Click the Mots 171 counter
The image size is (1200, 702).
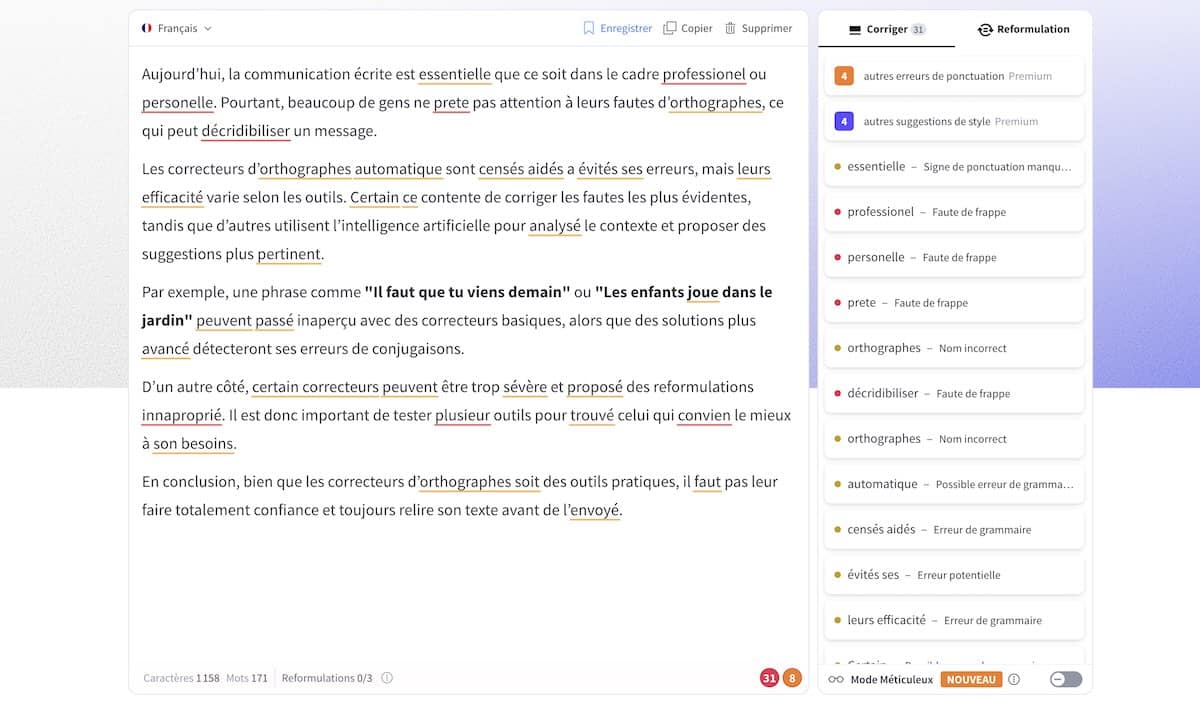(247, 678)
